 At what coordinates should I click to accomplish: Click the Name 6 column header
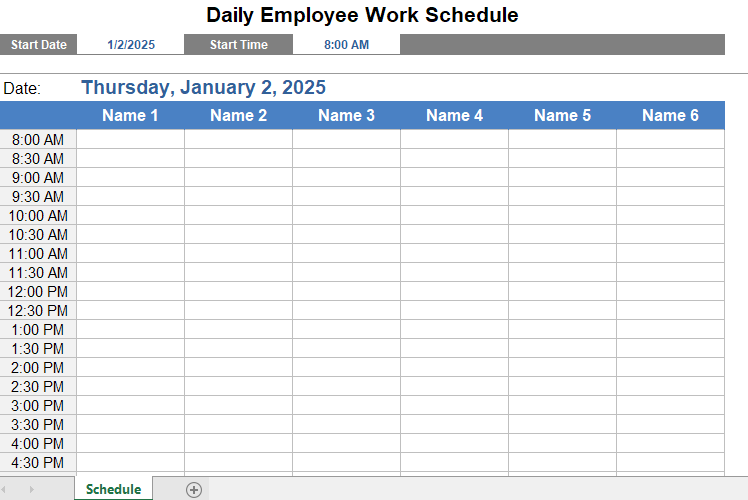670,115
